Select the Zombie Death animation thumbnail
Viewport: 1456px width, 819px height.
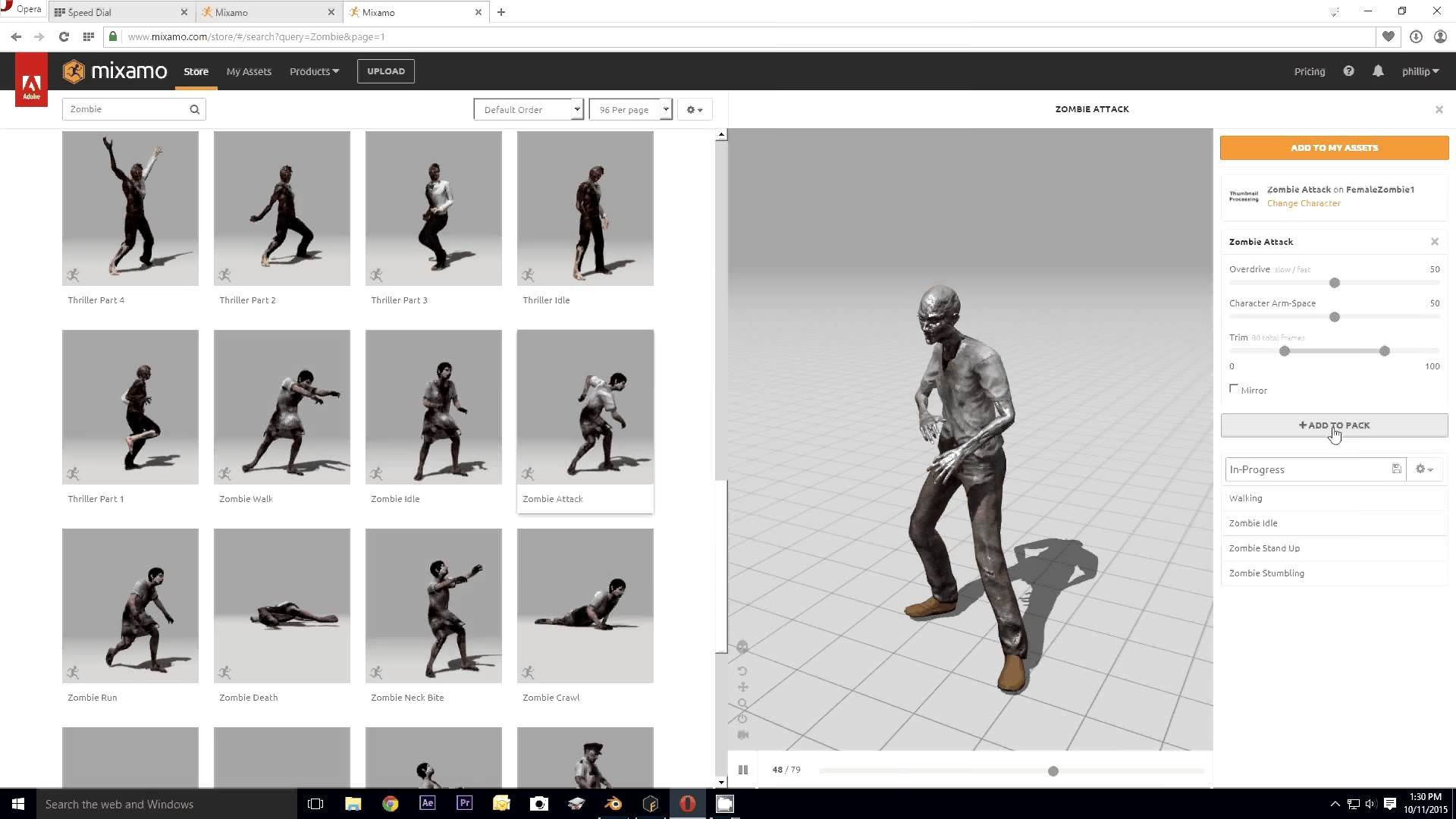(282, 606)
